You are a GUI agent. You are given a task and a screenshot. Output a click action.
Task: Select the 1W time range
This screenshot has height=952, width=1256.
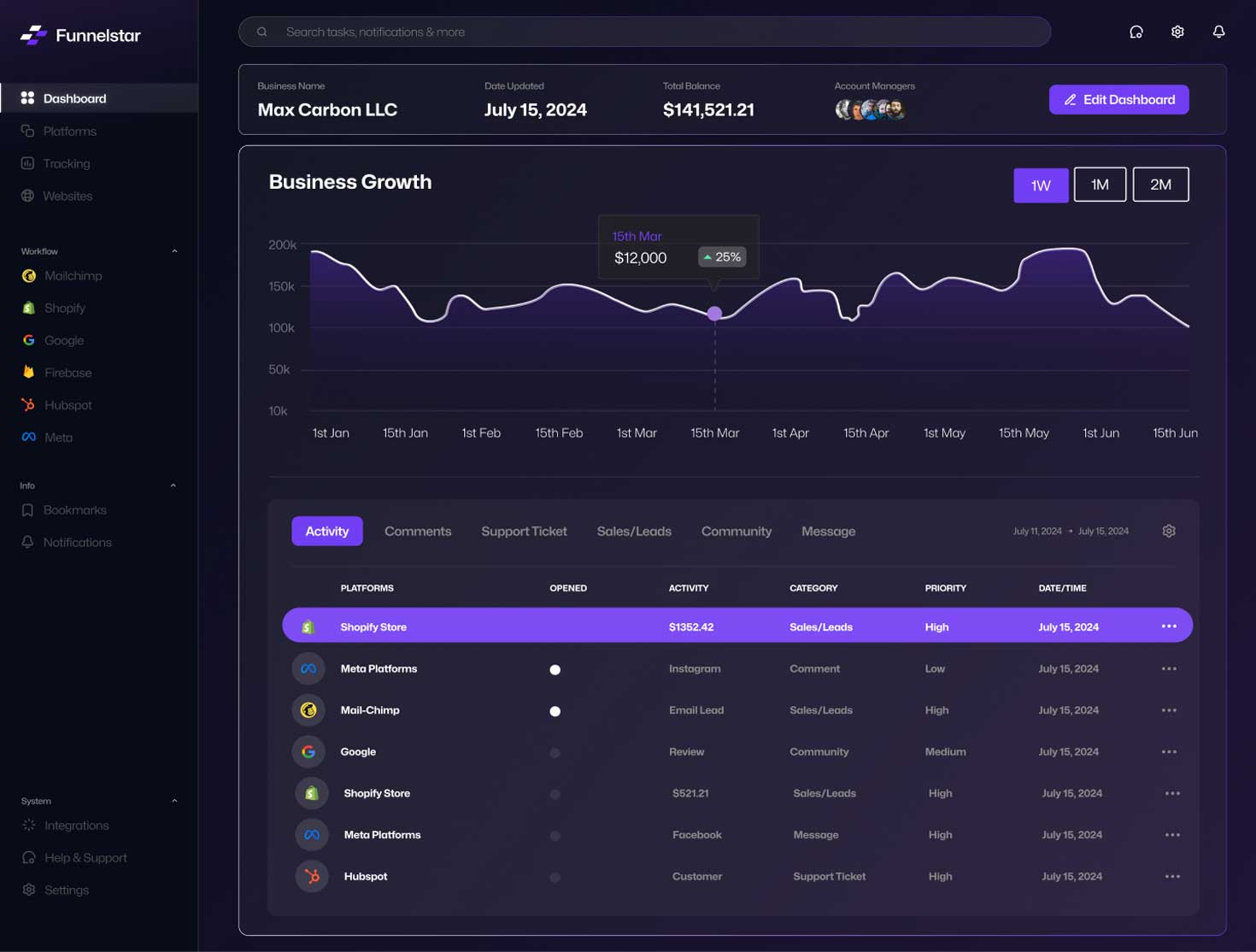[x=1041, y=185]
